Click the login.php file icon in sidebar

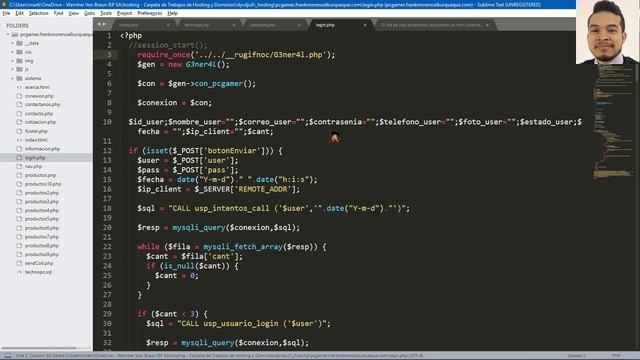(19, 158)
